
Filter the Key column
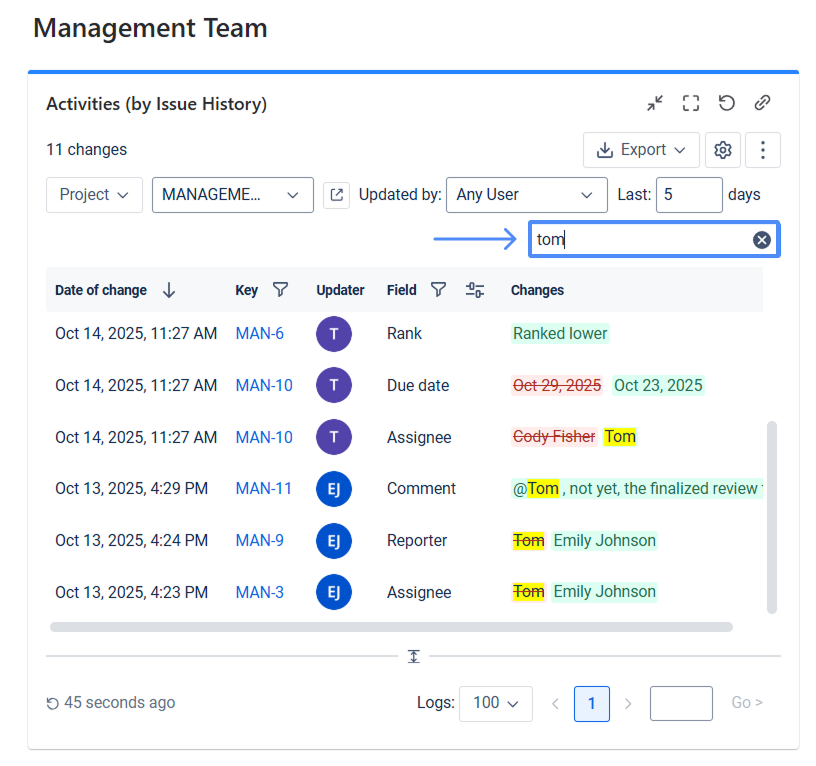(280, 290)
